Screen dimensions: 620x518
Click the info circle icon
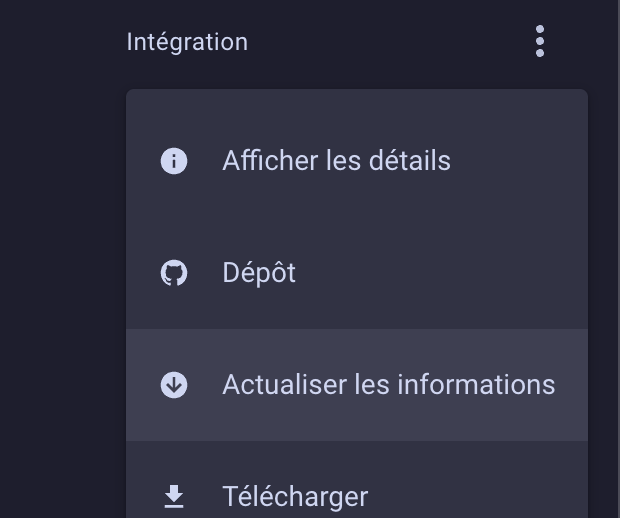[x=174, y=161]
